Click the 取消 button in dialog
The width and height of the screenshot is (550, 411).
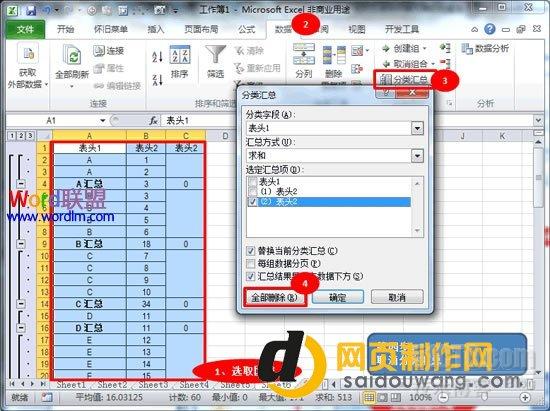point(397,298)
